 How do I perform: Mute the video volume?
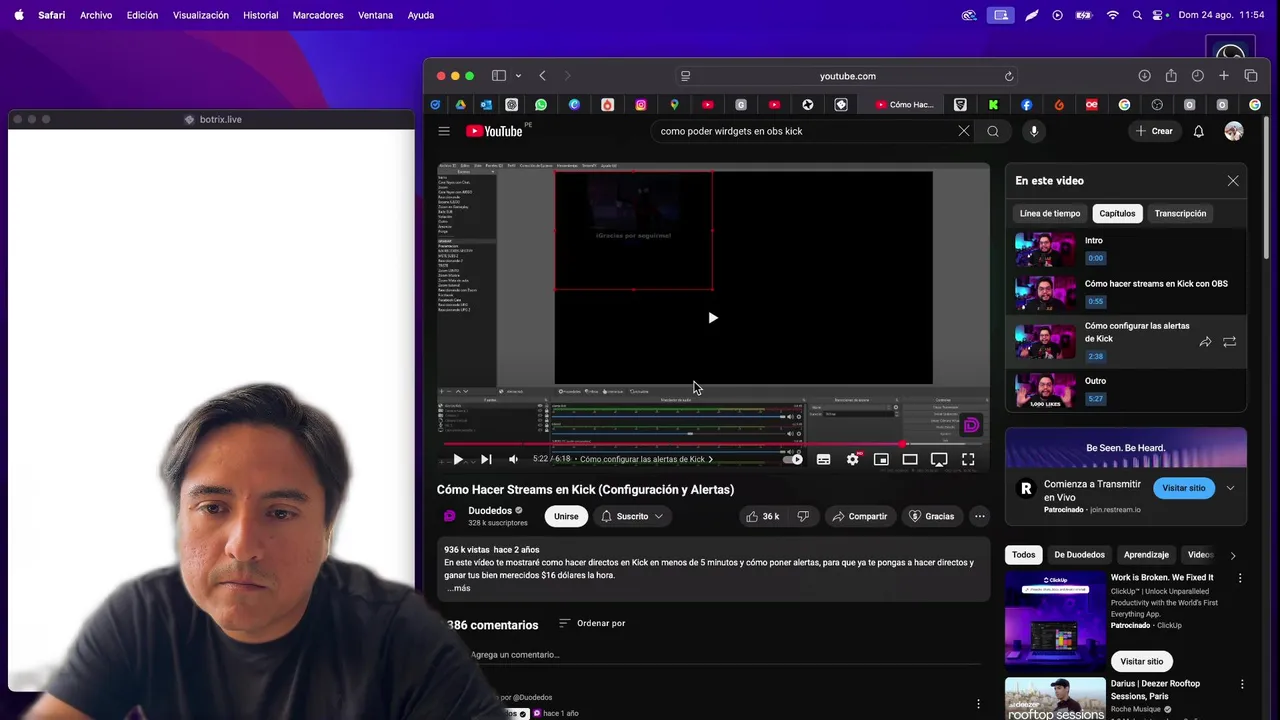(x=513, y=459)
